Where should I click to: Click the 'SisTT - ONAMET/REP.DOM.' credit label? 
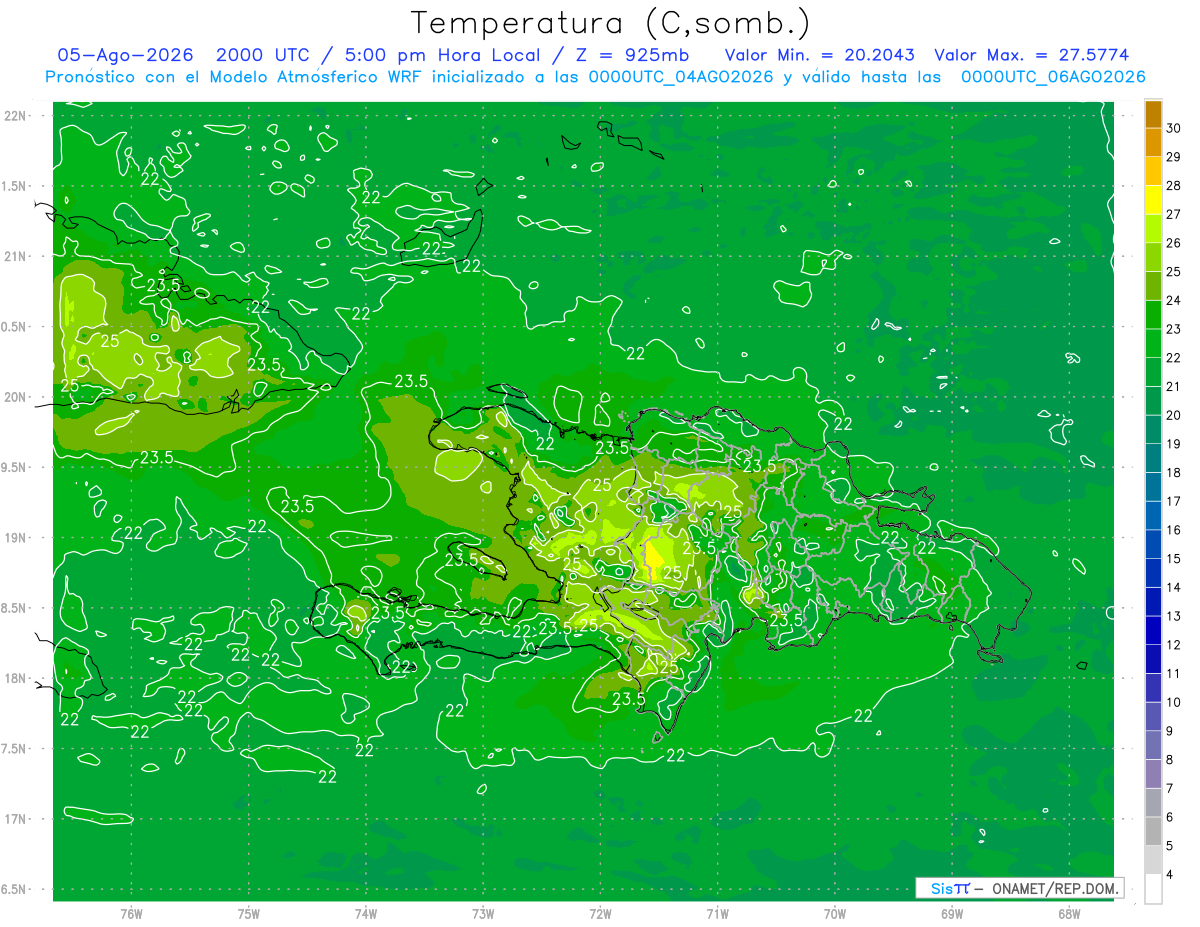(1019, 888)
